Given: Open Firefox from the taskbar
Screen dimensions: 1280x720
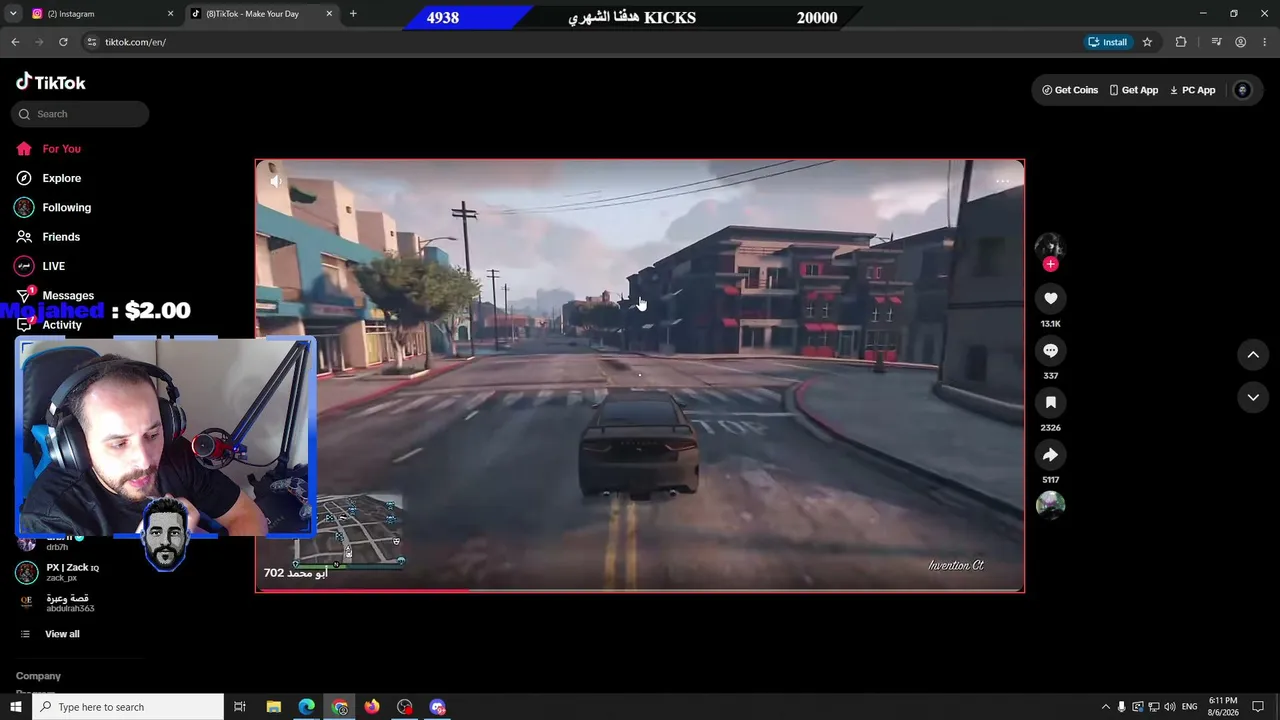Looking at the screenshot, I should [372, 707].
